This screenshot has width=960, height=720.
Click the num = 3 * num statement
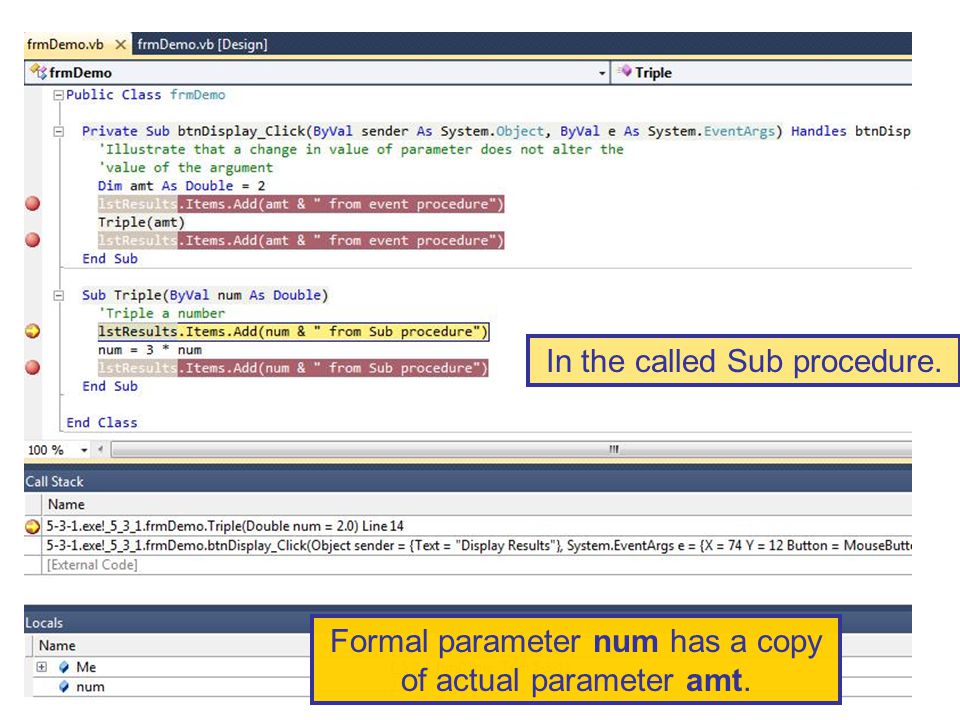click(150, 350)
